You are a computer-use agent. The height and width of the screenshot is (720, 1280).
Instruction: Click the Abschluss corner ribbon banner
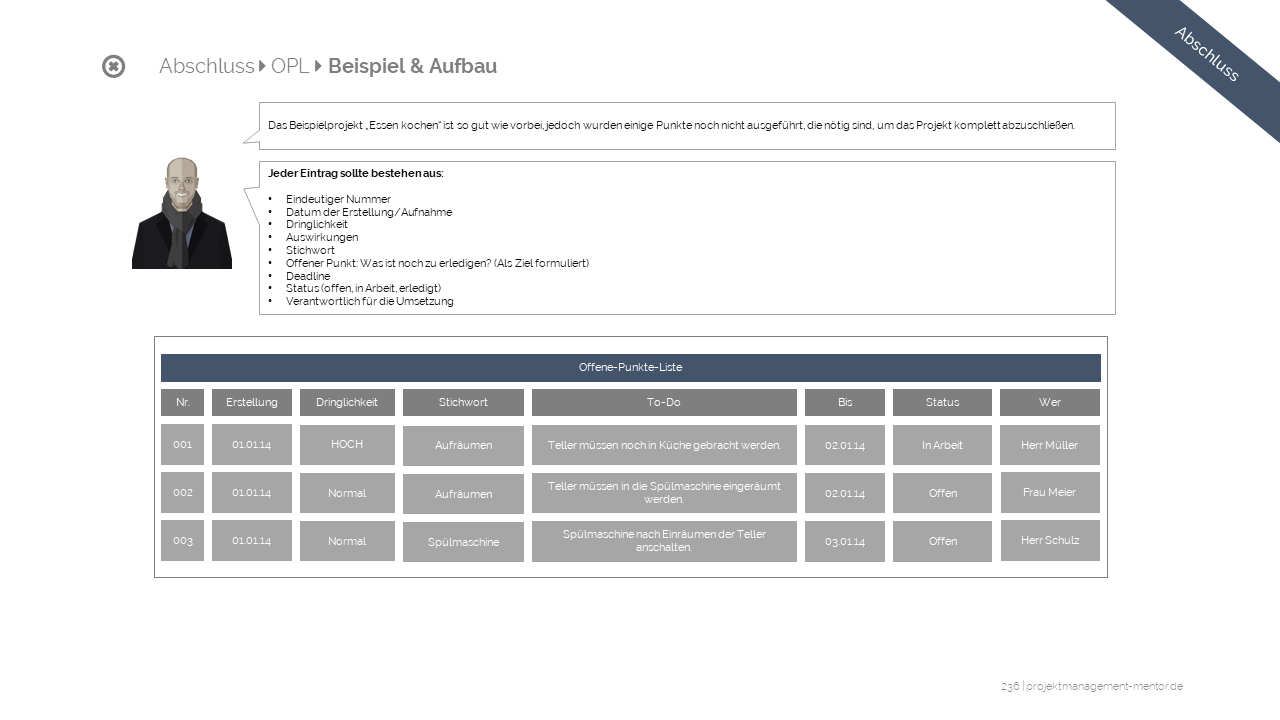(x=1206, y=54)
